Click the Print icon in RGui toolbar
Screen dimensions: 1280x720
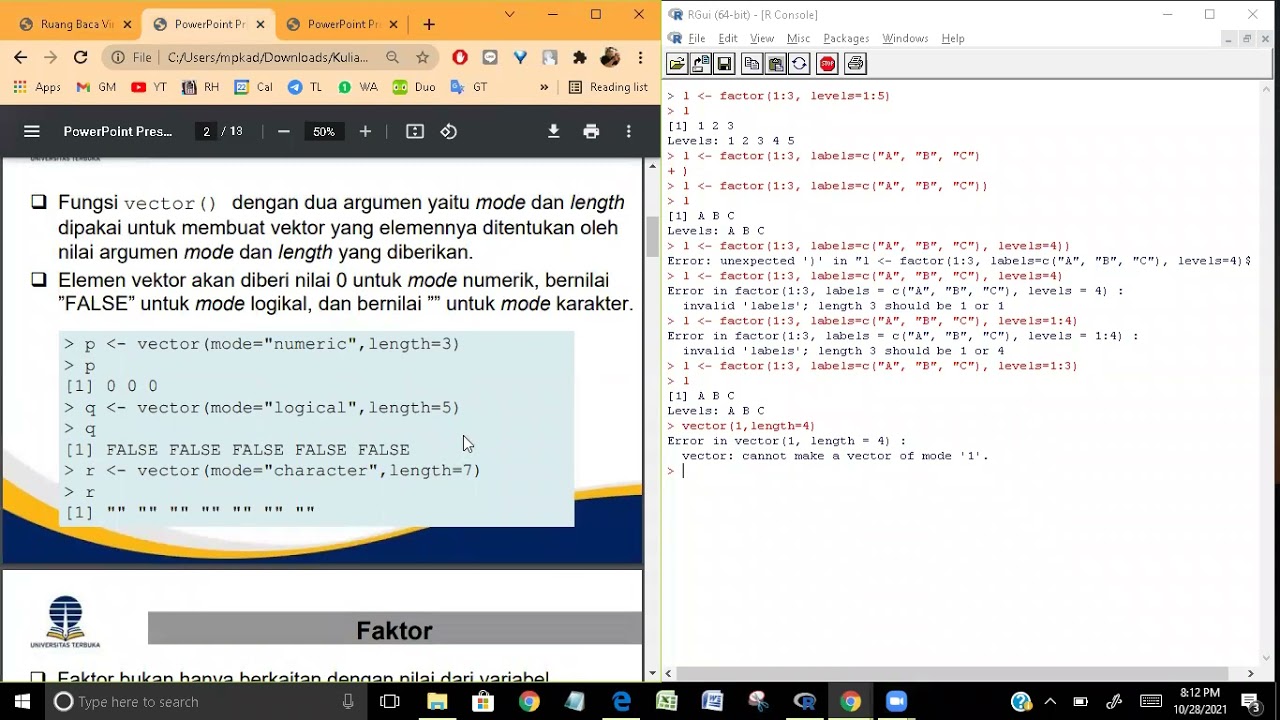tap(855, 64)
